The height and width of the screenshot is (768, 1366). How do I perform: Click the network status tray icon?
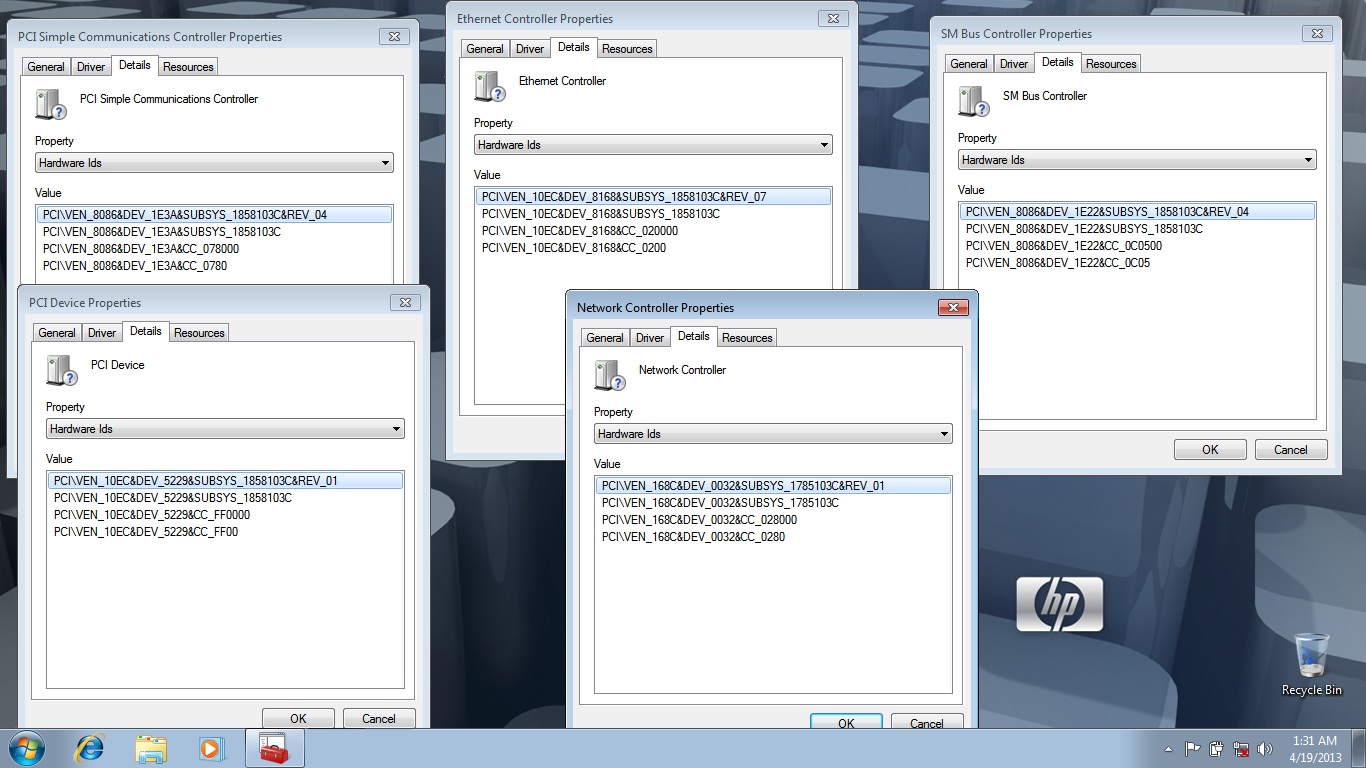1241,749
